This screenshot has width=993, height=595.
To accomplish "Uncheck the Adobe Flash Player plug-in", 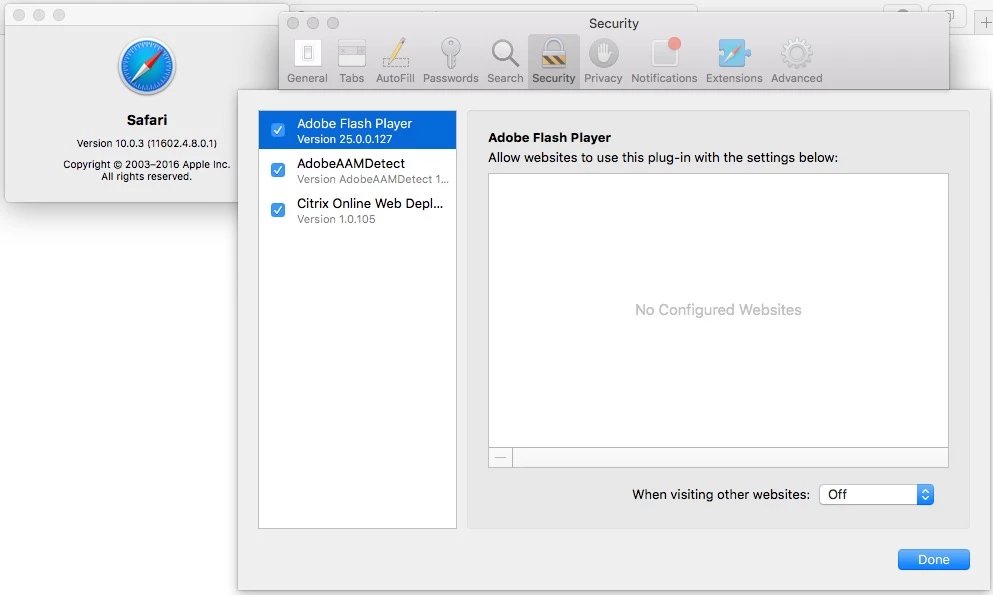I will (278, 130).
